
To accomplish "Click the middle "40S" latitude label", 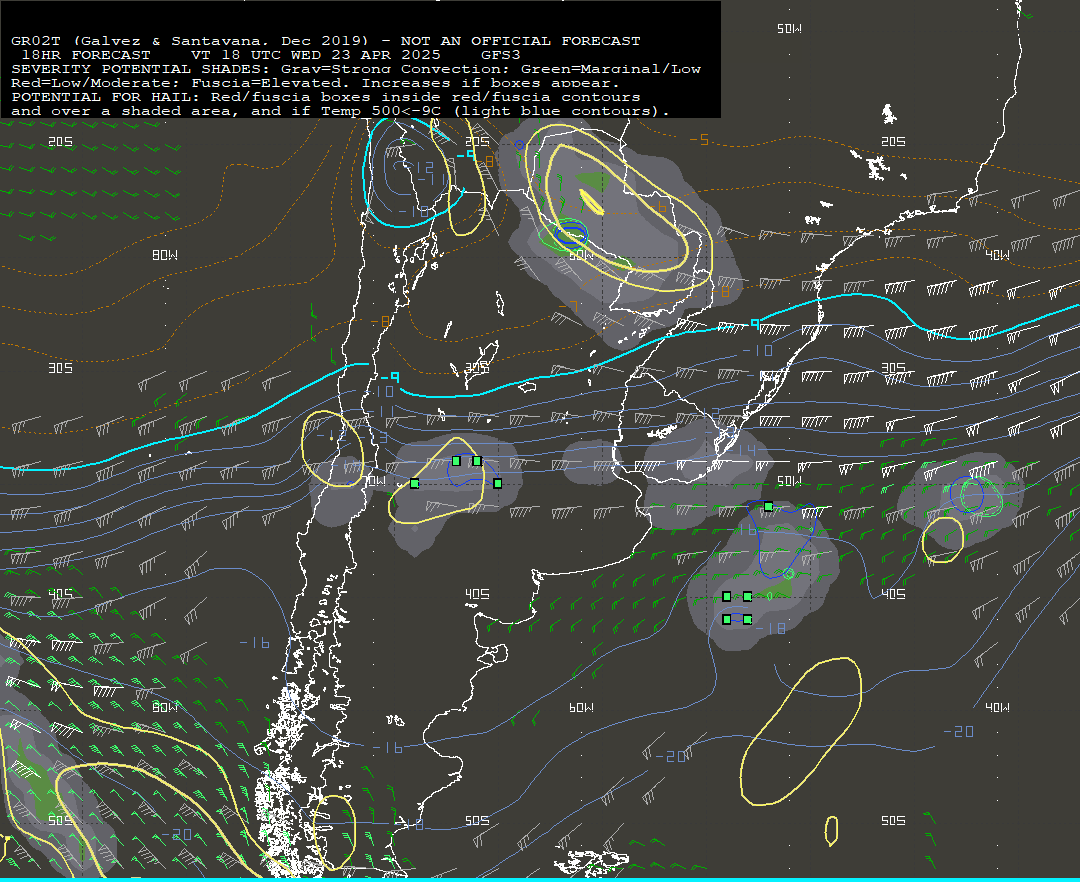I will [477, 594].
